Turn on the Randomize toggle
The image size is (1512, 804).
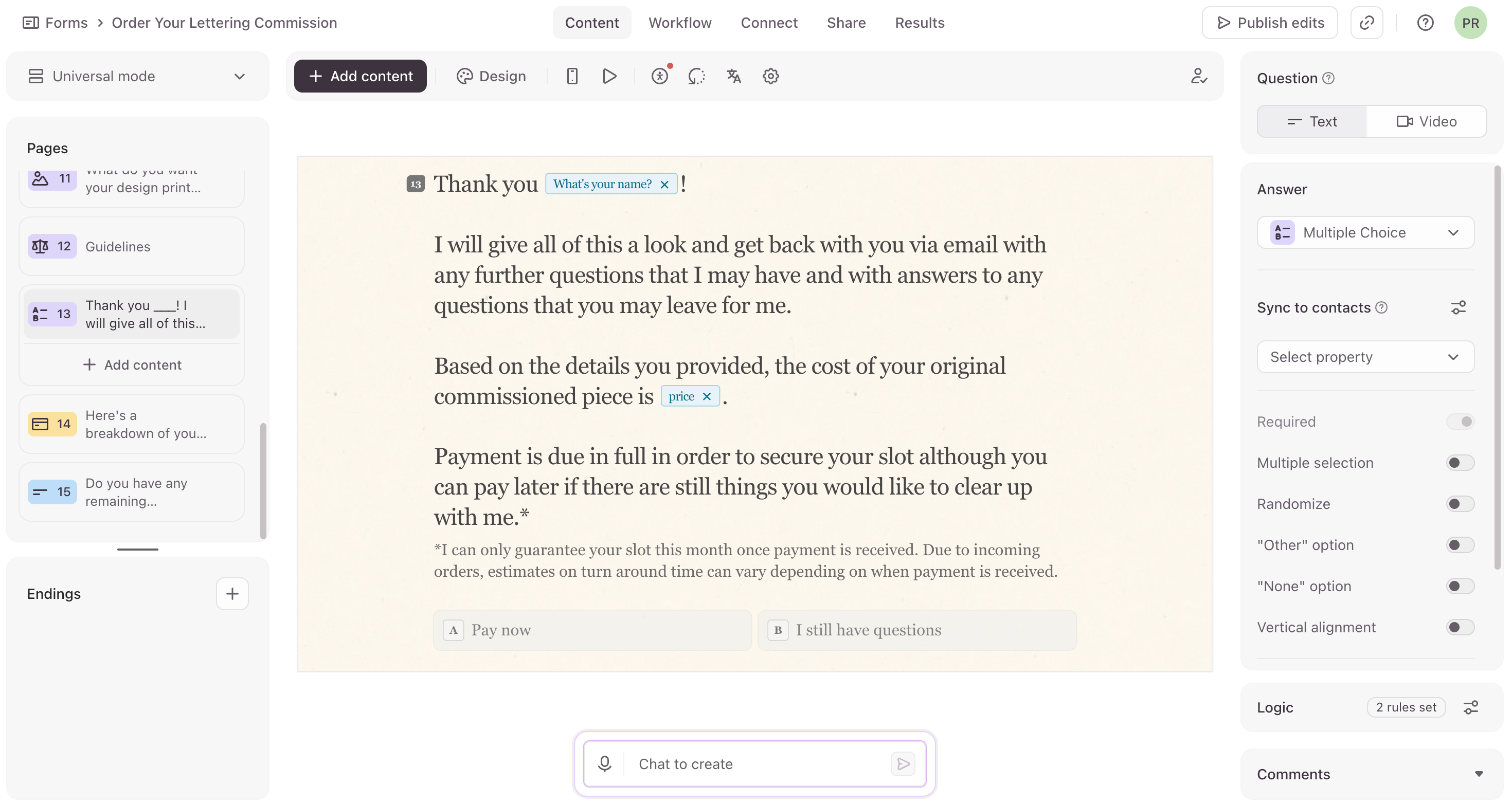click(1460, 503)
